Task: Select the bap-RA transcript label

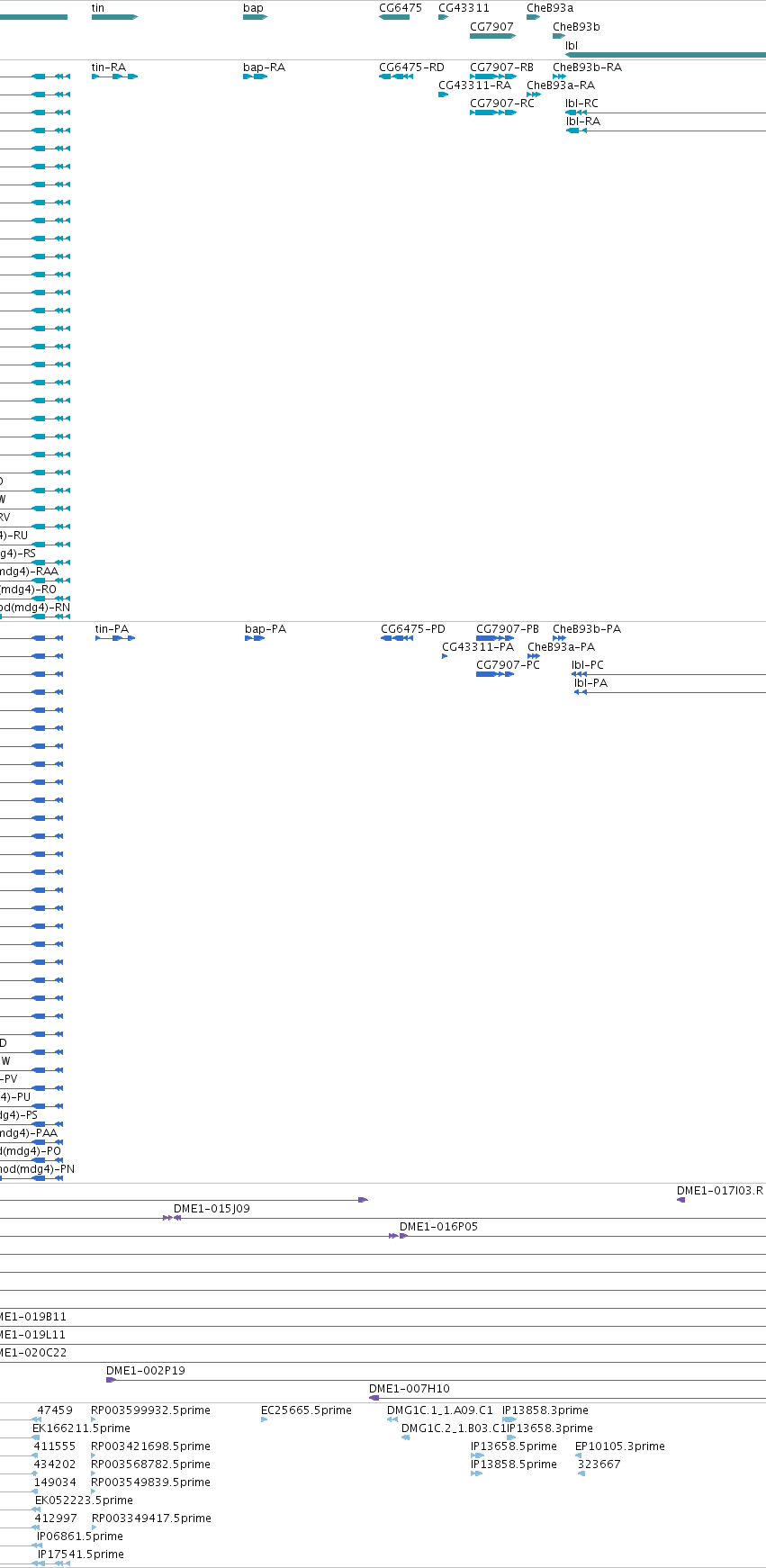Action: click(x=264, y=68)
